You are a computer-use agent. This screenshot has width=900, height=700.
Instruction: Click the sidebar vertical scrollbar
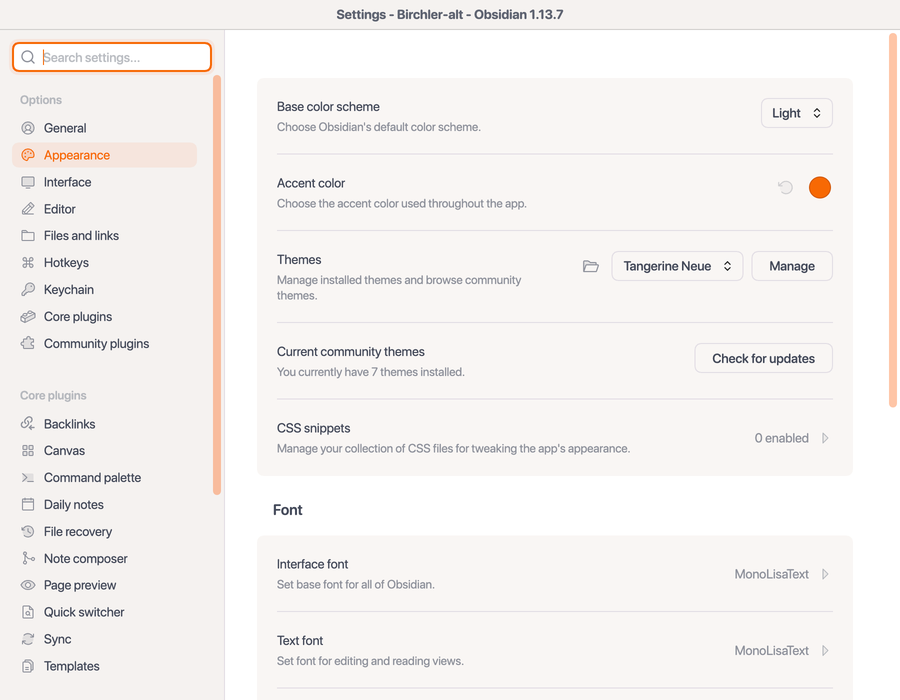tap(217, 285)
